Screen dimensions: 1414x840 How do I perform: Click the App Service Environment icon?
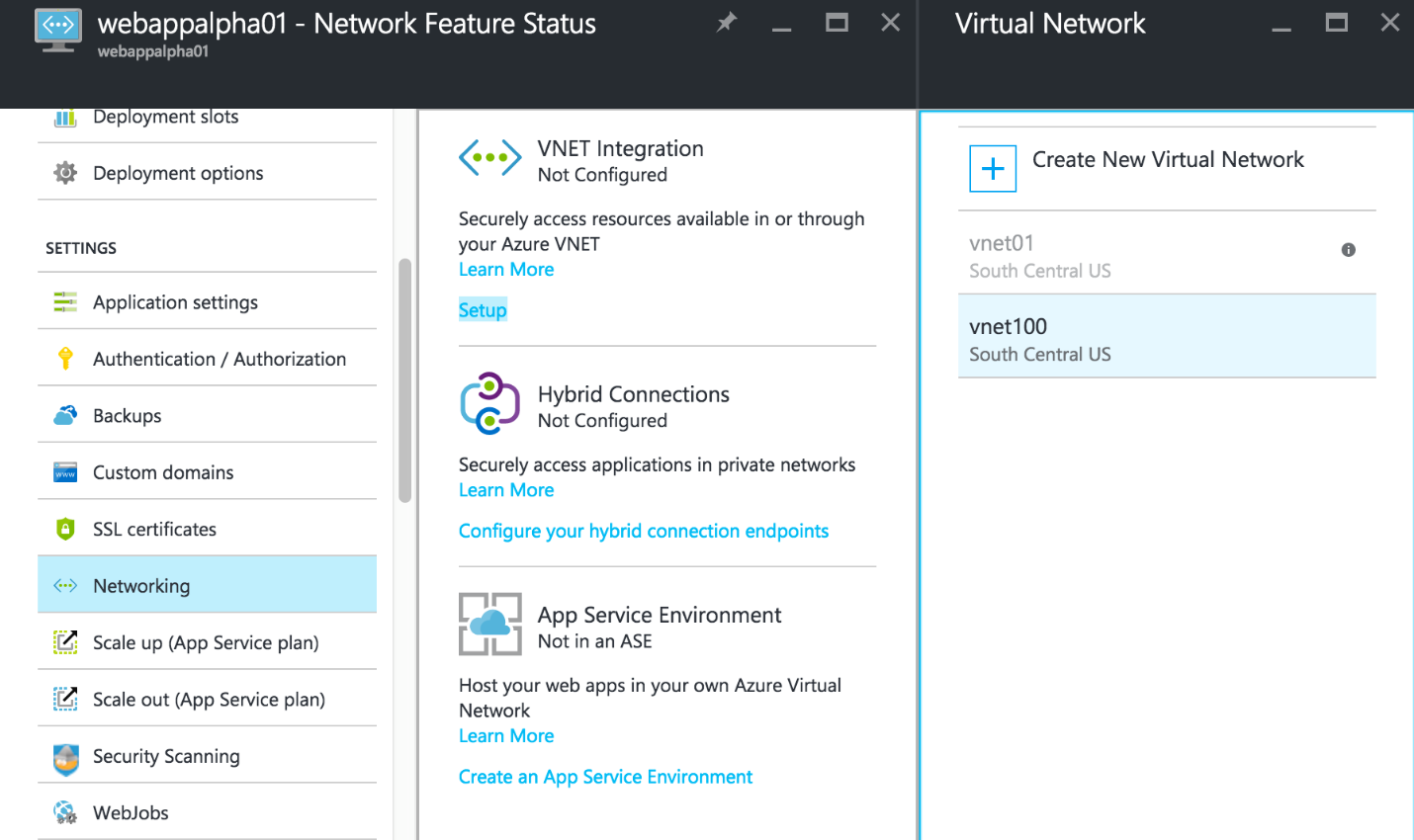click(489, 624)
